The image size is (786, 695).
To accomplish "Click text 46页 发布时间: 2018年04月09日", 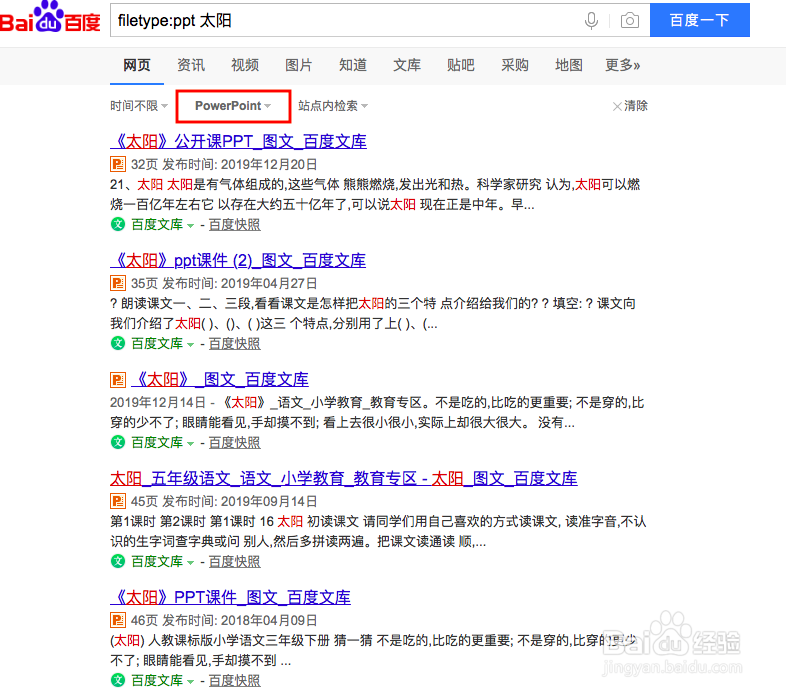I will pyautogui.click(x=224, y=621).
